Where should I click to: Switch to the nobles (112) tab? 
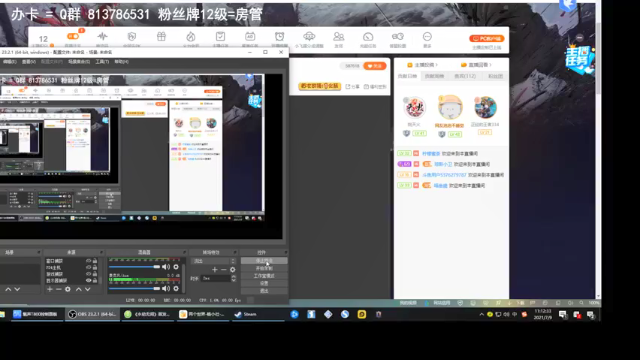click(465, 76)
